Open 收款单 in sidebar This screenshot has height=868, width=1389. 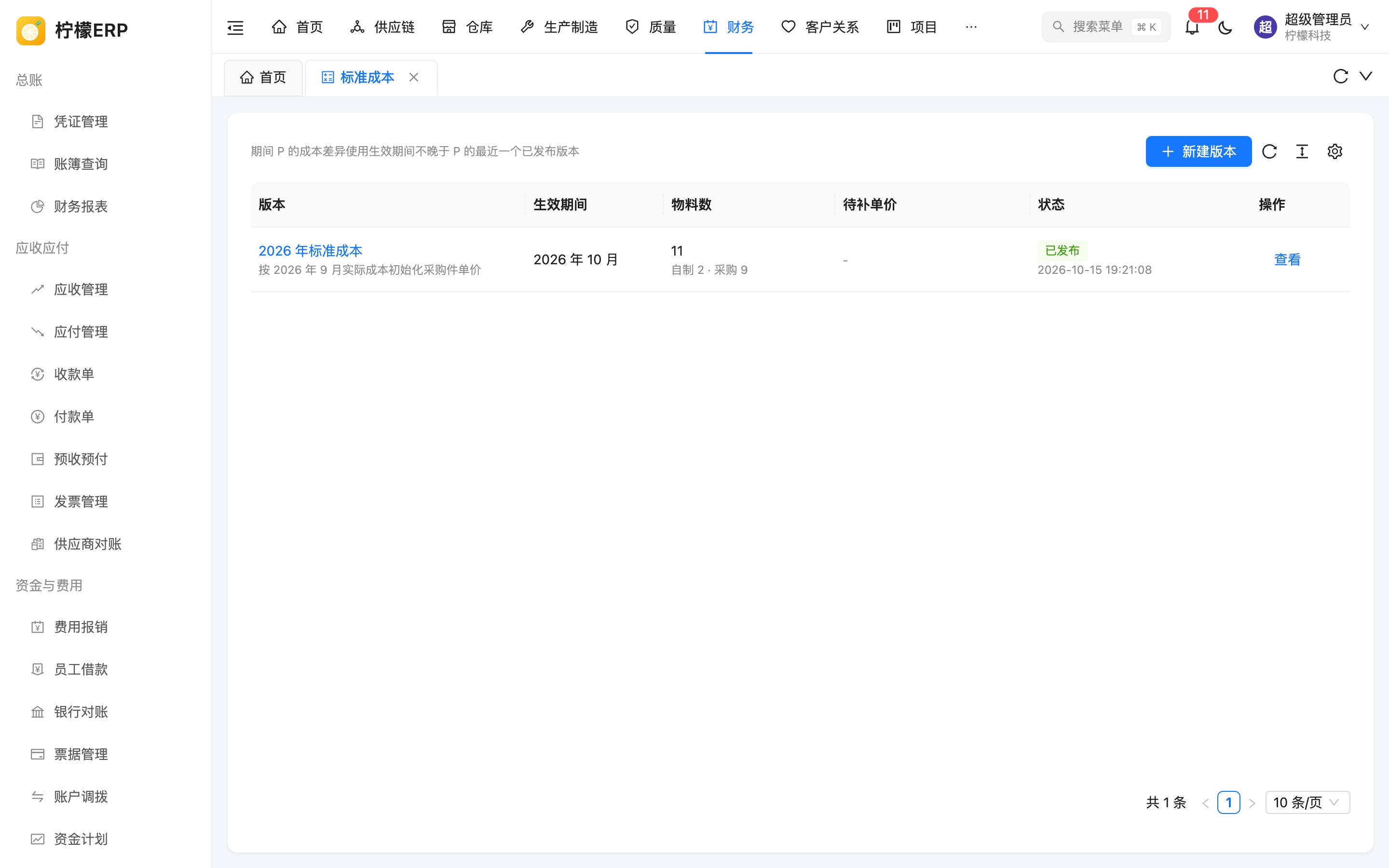73,374
